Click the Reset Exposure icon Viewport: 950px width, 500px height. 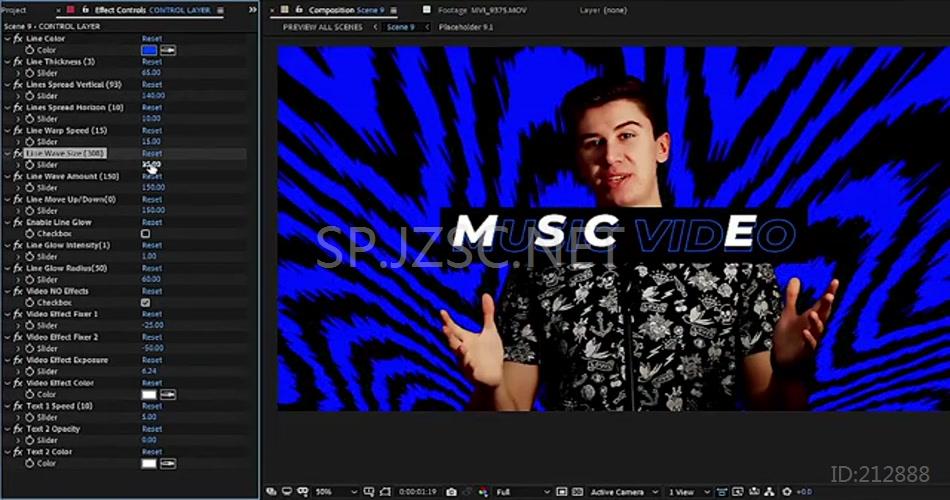click(x=787, y=492)
